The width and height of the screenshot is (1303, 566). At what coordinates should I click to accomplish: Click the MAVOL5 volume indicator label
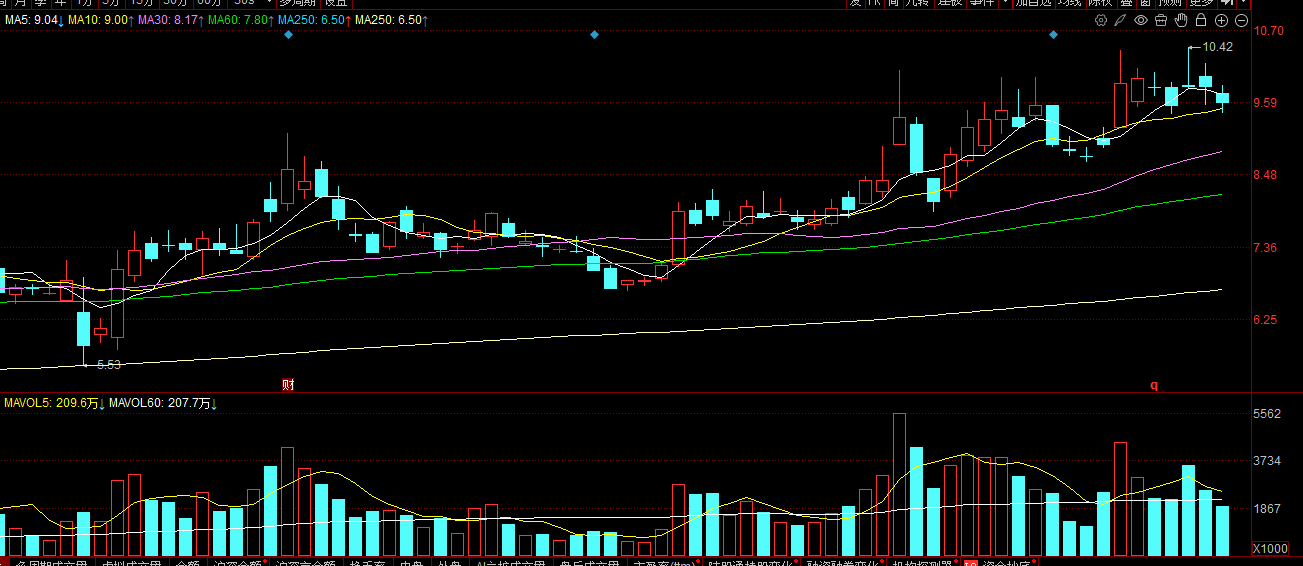click(53, 403)
